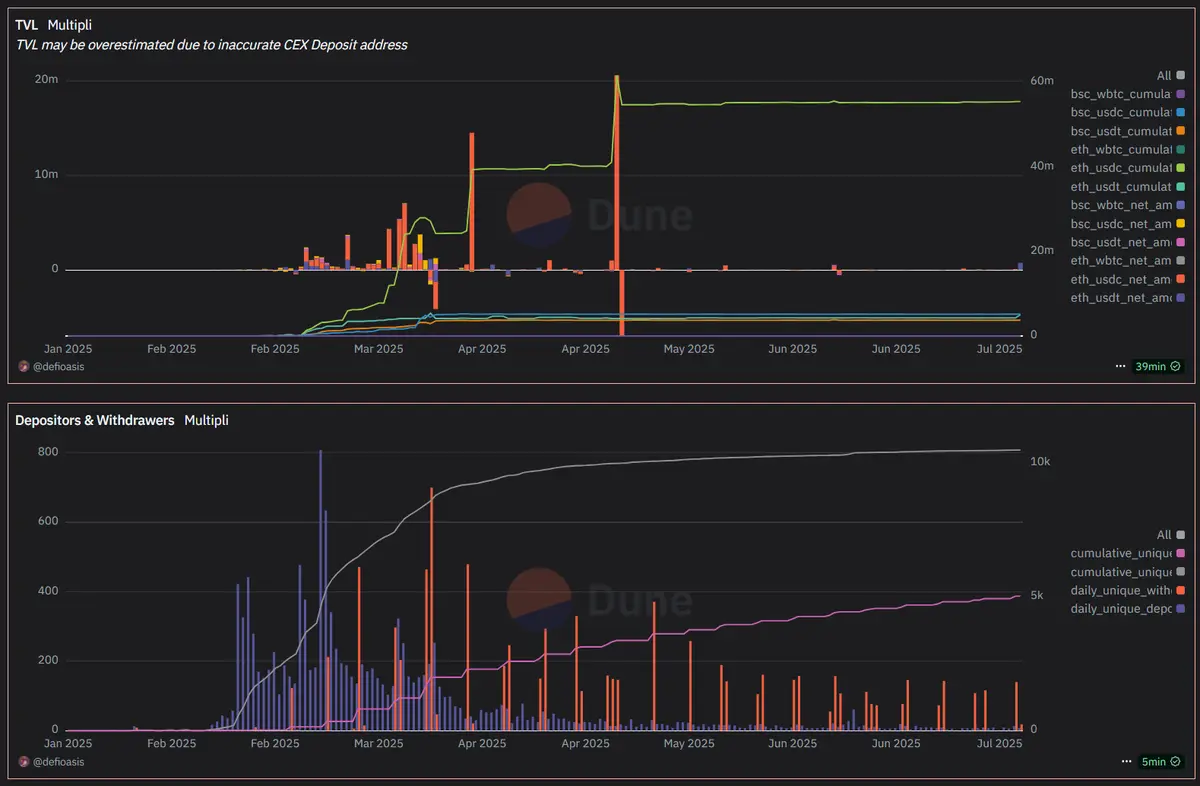Toggle bsc_wbtc_net_am series in the legend
The image size is (1200, 786).
tap(1127, 205)
